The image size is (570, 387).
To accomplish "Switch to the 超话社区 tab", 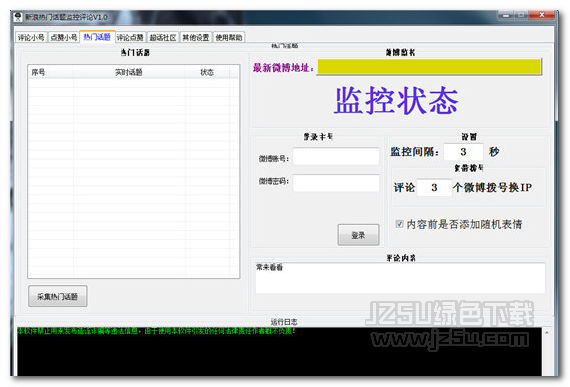I will (x=163, y=37).
